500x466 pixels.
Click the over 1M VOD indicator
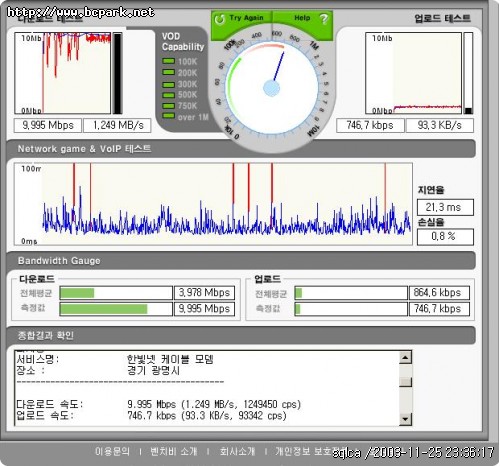click(169, 117)
